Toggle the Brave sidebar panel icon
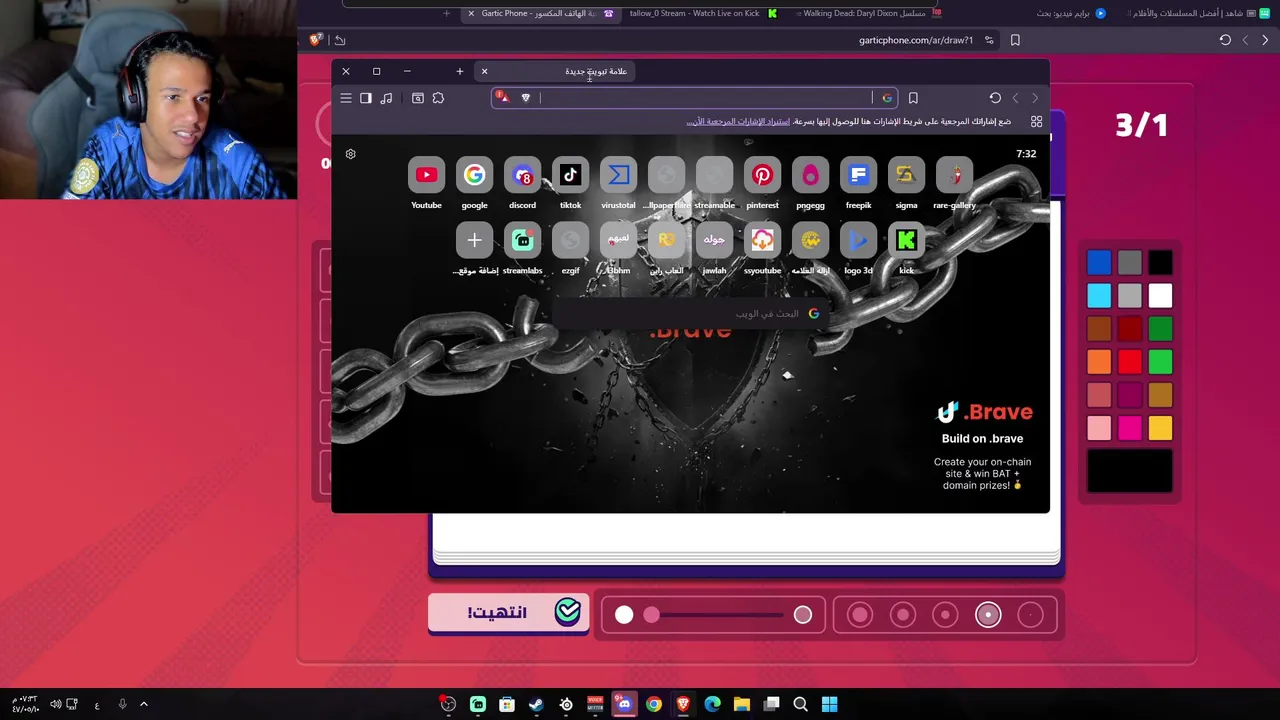 [366, 98]
